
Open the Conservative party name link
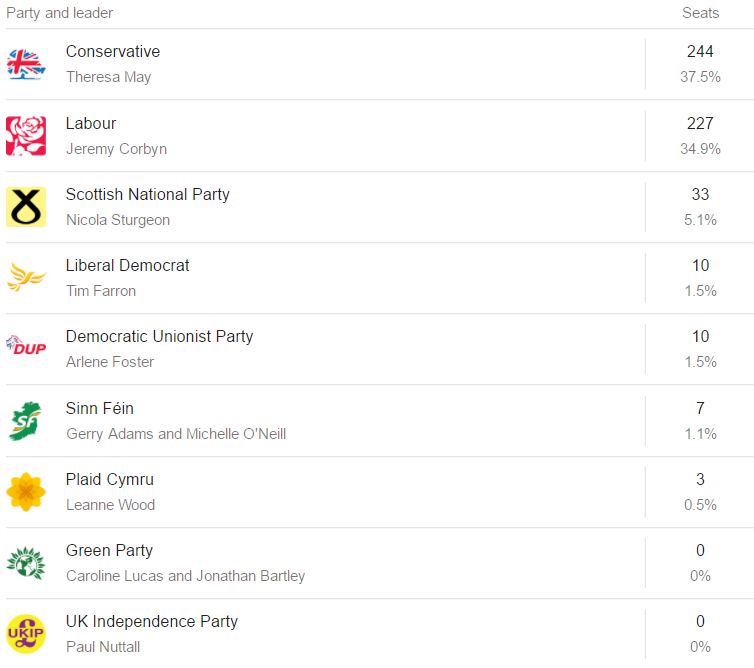click(113, 51)
